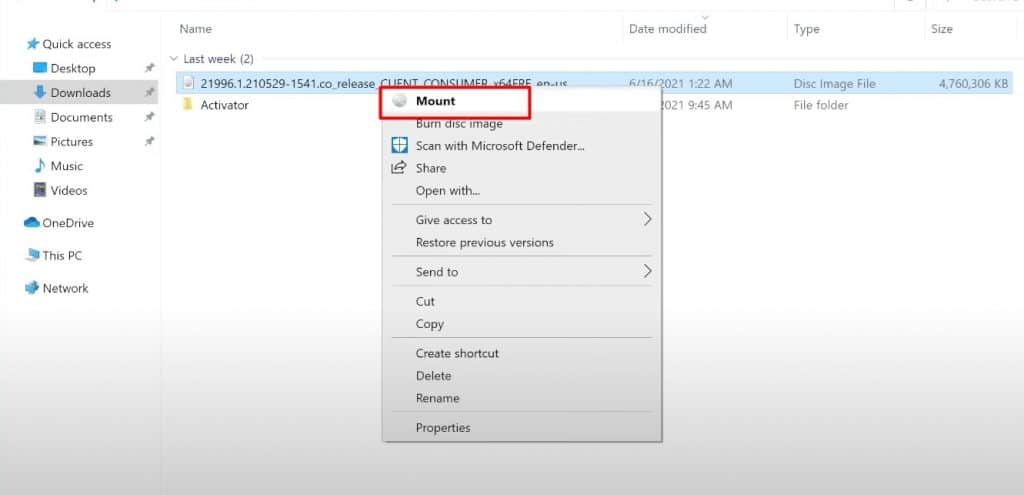Open Pictures in the navigation pane
1024x495 pixels.
72,142
